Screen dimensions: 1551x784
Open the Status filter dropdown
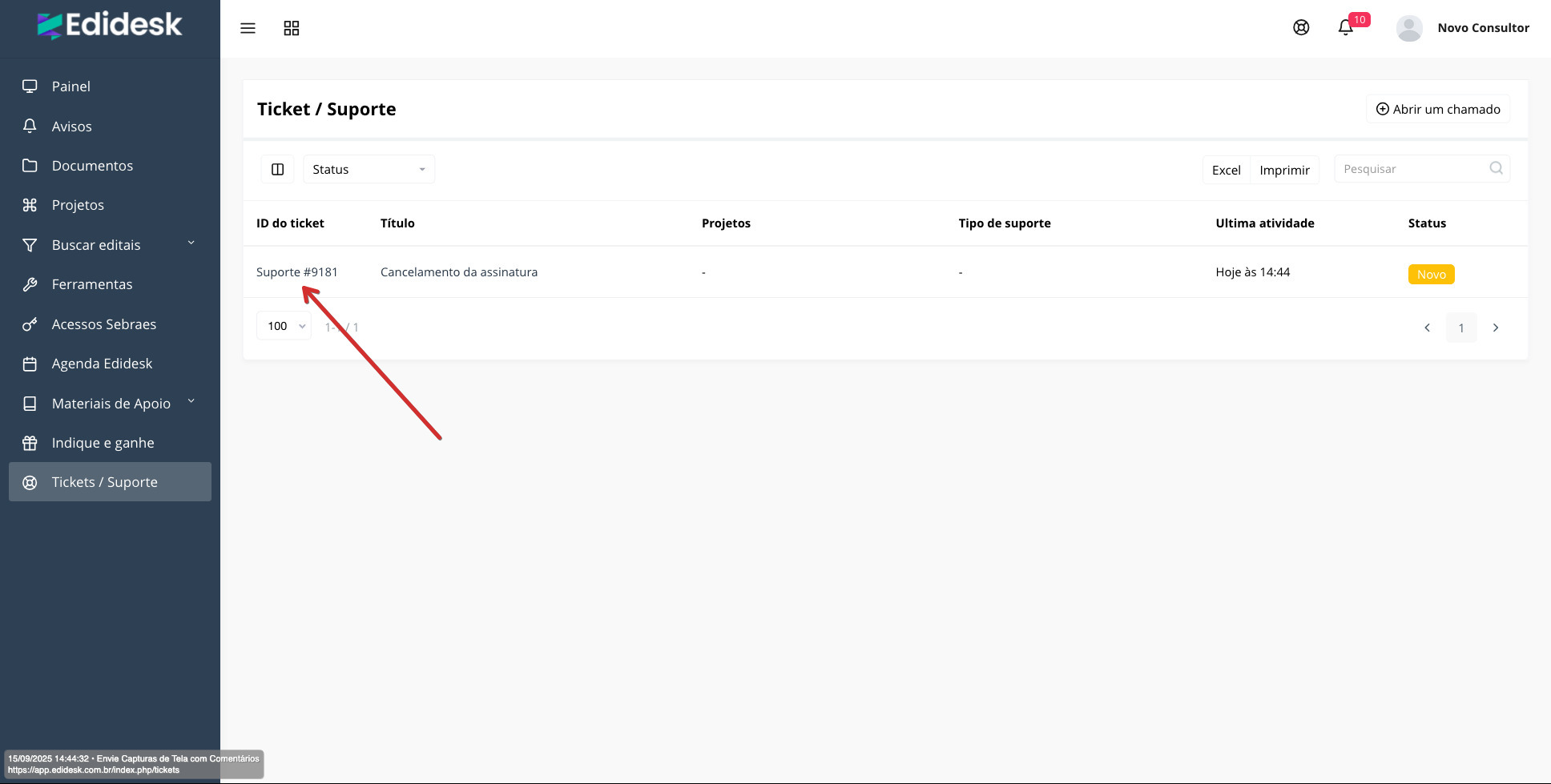pos(369,169)
